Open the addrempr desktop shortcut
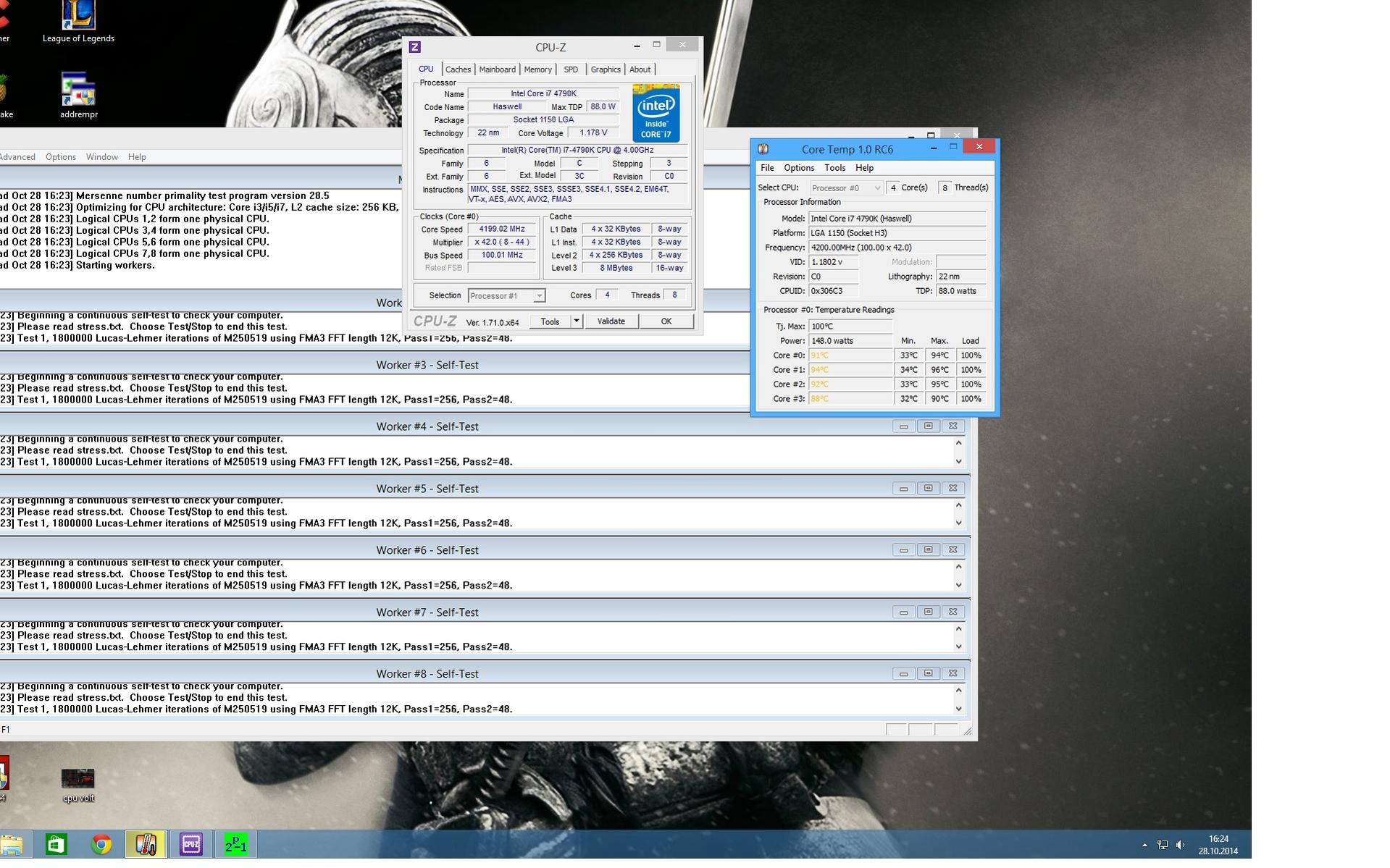The width and height of the screenshot is (1390, 868). [x=78, y=95]
